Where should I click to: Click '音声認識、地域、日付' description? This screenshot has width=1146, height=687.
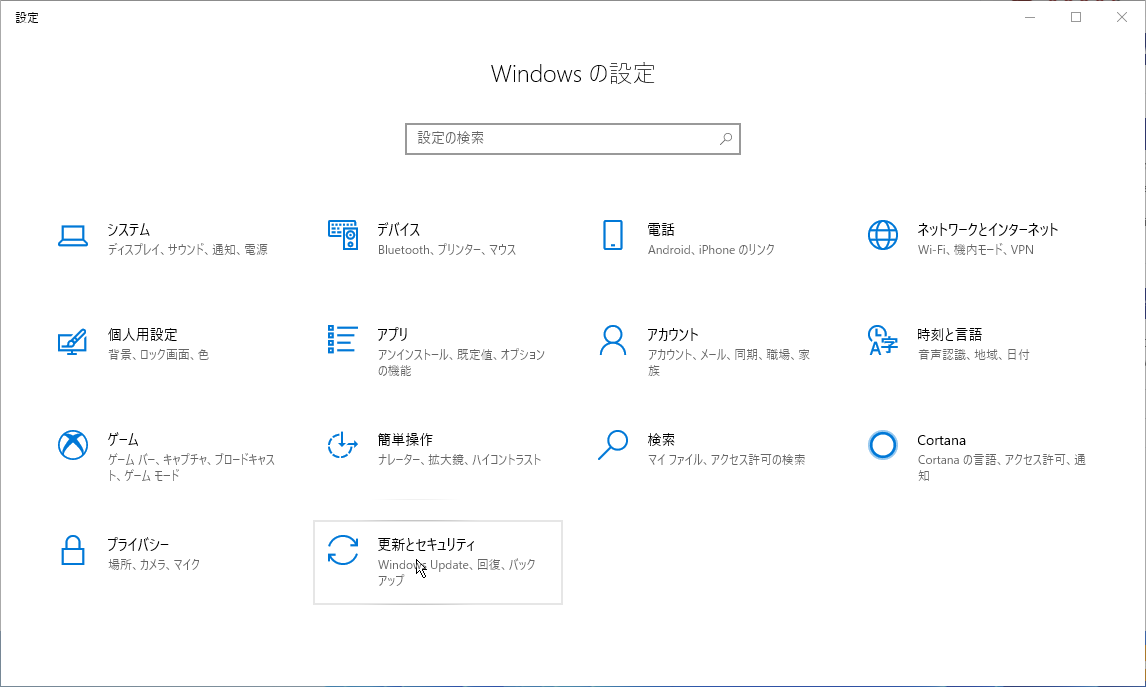[974, 355]
